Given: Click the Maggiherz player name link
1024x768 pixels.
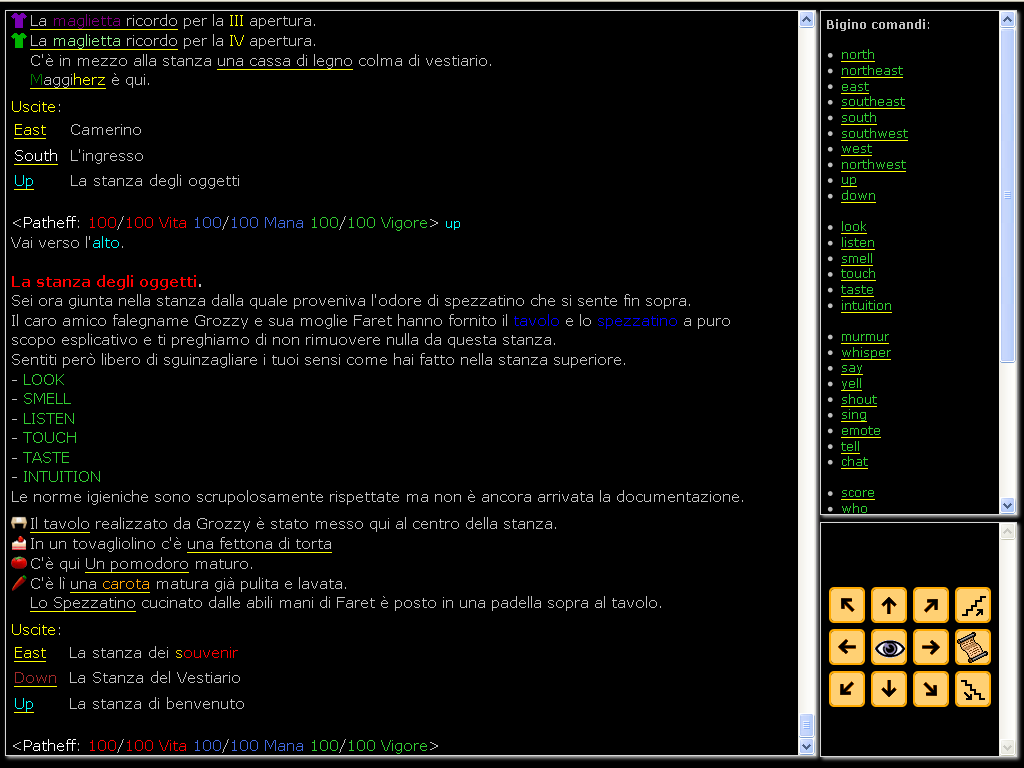Looking at the screenshot, I should pyautogui.click(x=67, y=79).
